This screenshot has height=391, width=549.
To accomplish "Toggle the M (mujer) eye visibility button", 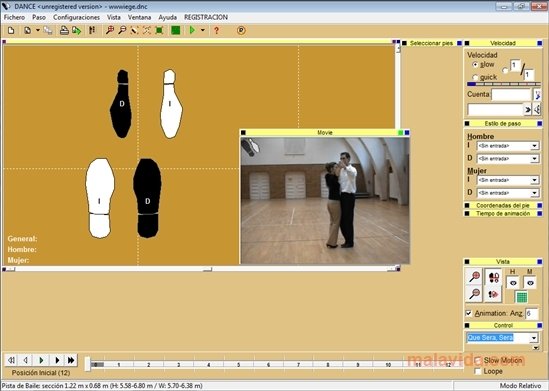I will pos(530,282).
